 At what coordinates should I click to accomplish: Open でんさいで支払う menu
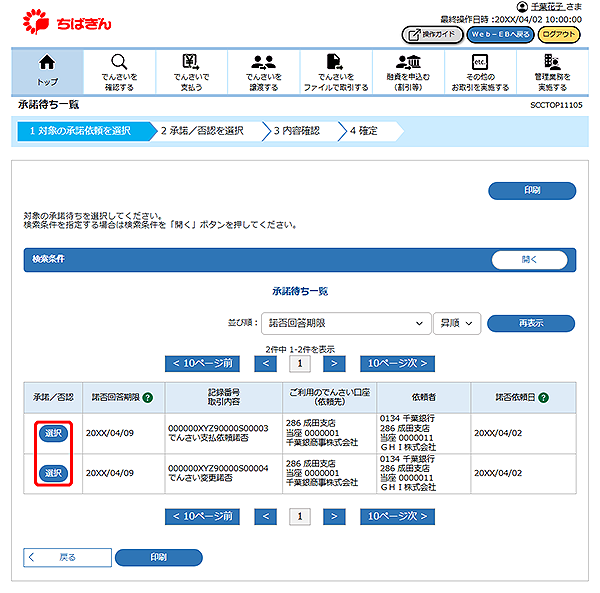[x=190, y=70]
